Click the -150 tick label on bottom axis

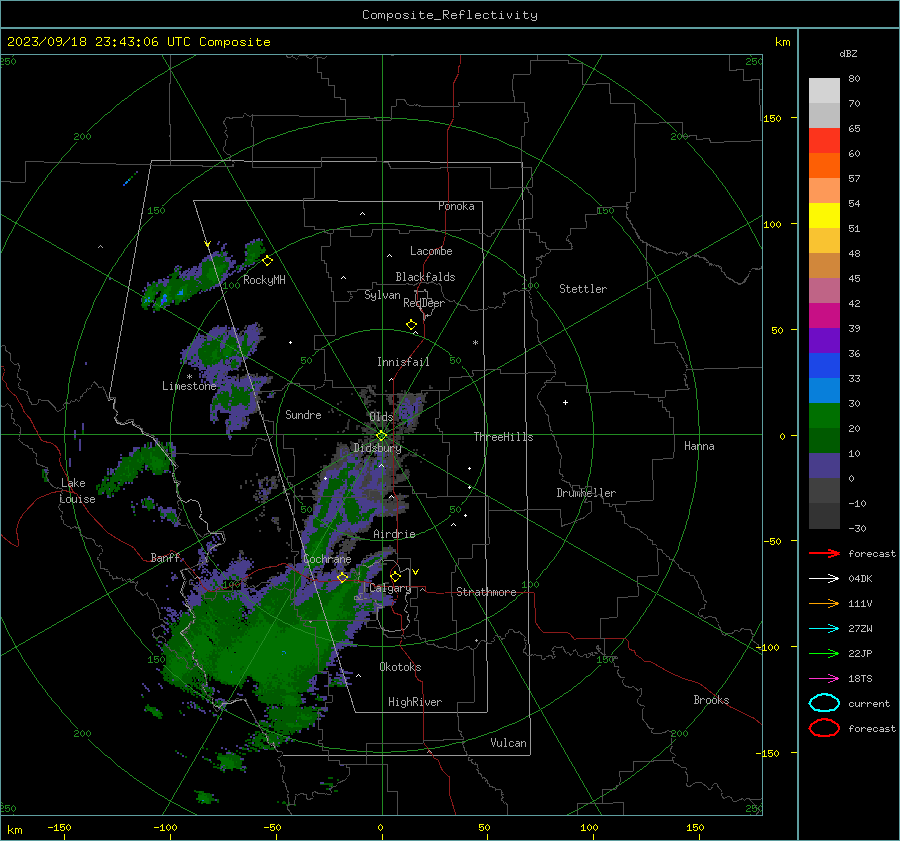pyautogui.click(x=59, y=827)
